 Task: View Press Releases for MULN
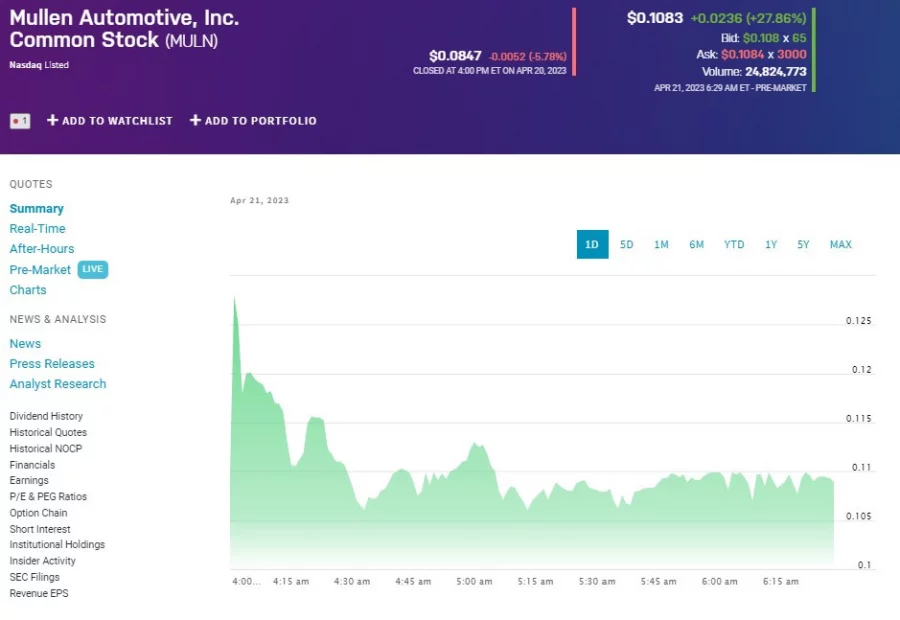tap(52, 363)
